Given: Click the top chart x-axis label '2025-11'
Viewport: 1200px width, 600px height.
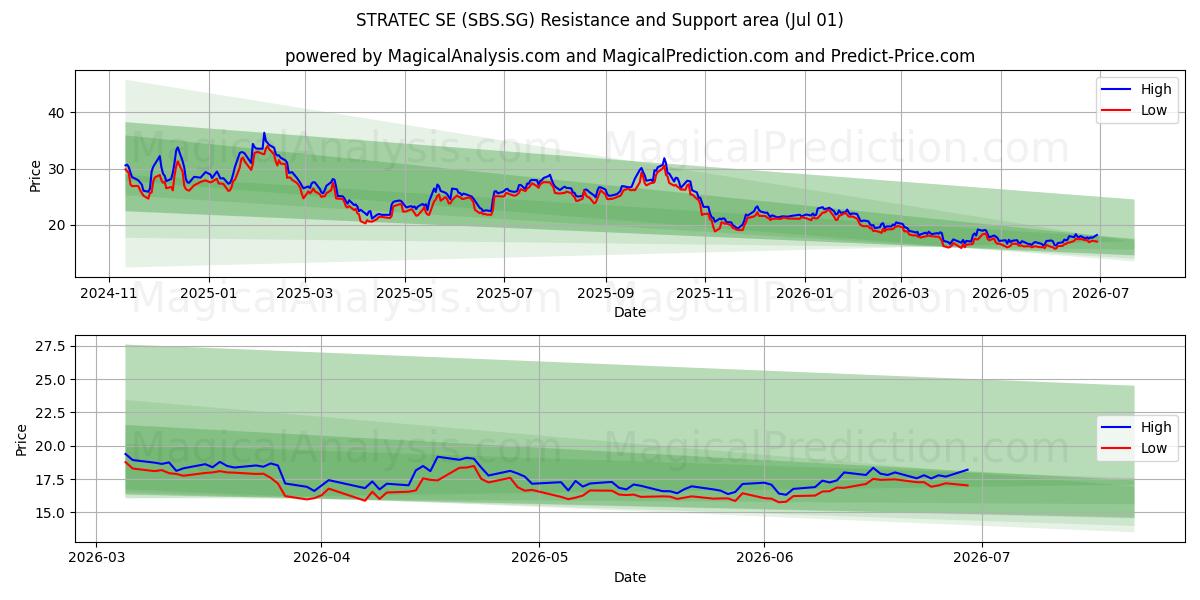Looking at the screenshot, I should click(x=704, y=293).
